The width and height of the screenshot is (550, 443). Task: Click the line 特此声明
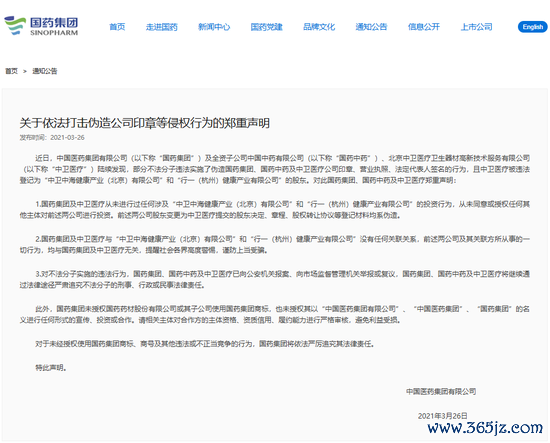[x=51, y=368]
